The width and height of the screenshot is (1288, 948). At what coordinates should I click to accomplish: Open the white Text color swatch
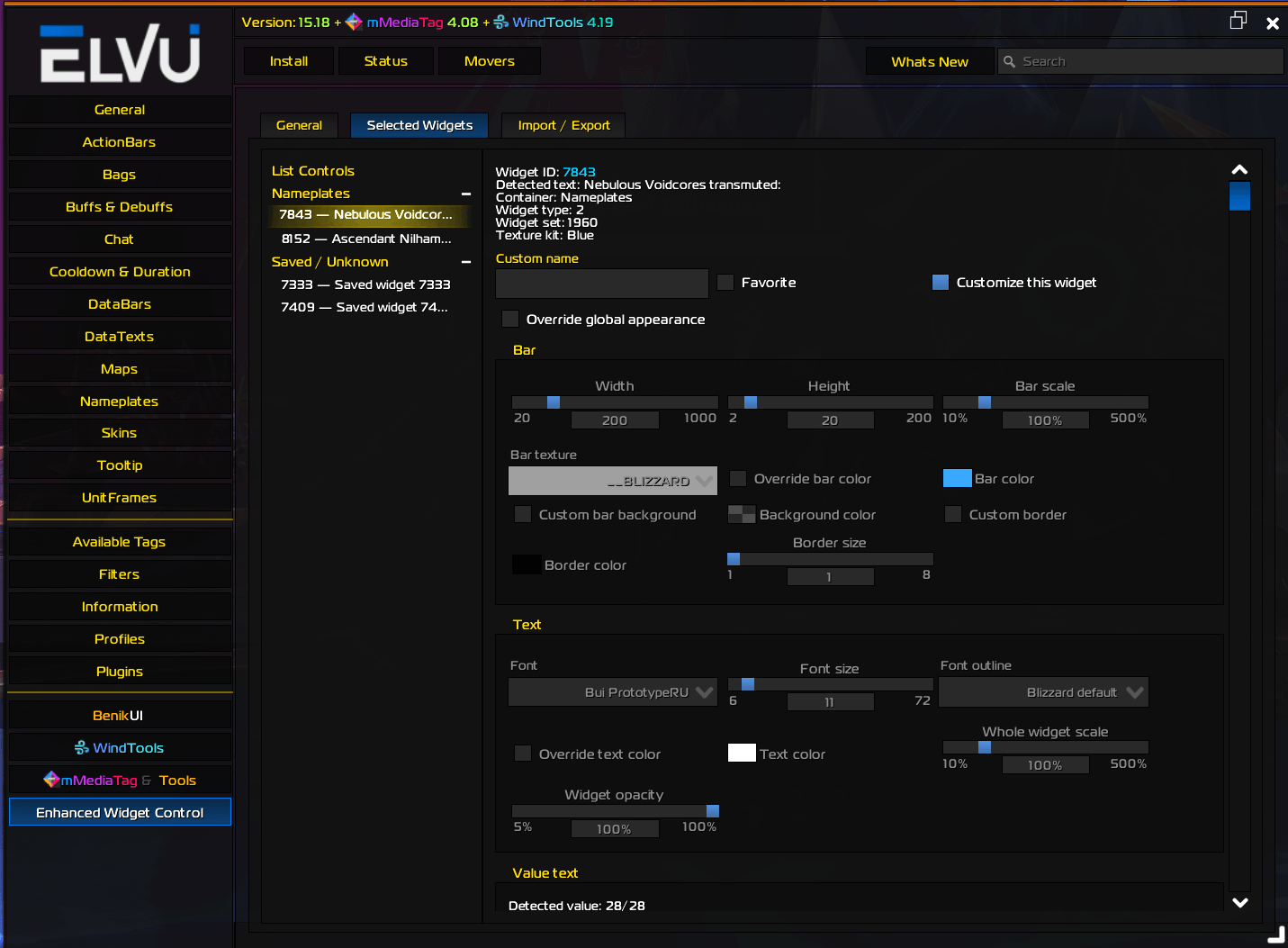(x=742, y=753)
